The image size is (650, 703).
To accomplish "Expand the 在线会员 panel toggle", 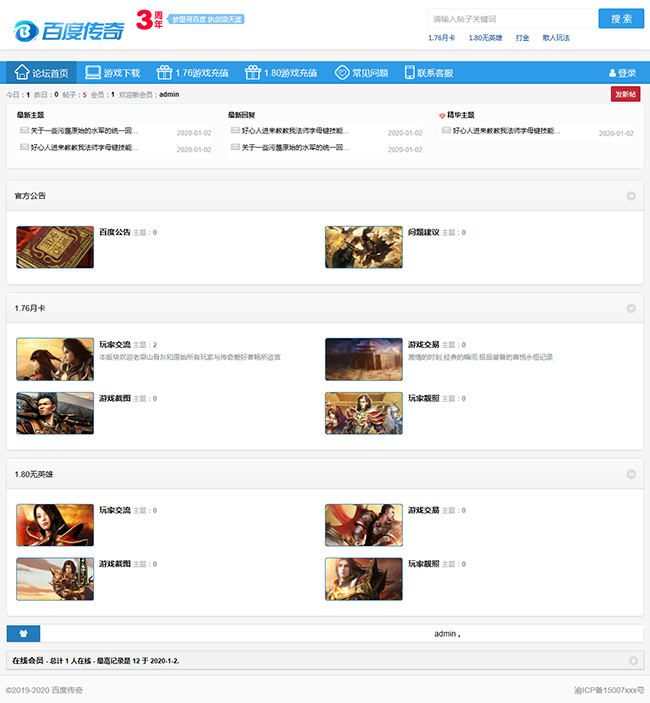I will pyautogui.click(x=633, y=661).
